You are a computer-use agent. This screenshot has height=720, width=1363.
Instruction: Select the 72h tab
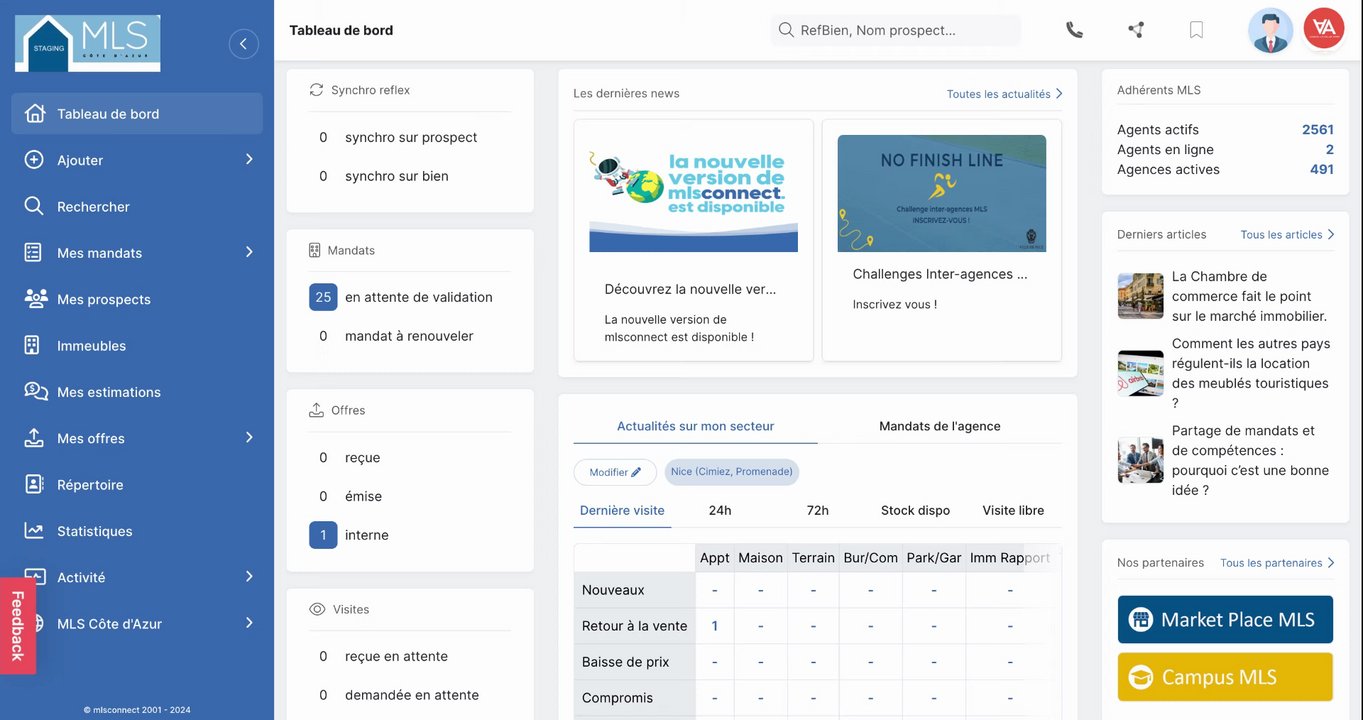point(818,510)
